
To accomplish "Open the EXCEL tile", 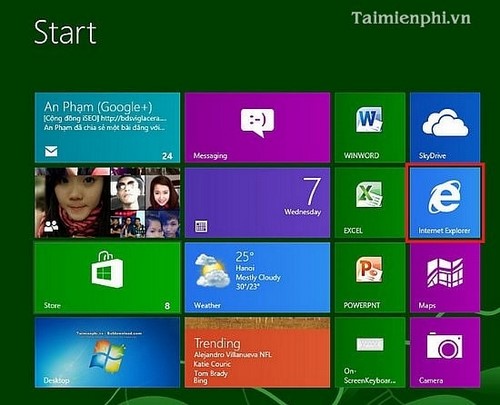I will pos(370,203).
